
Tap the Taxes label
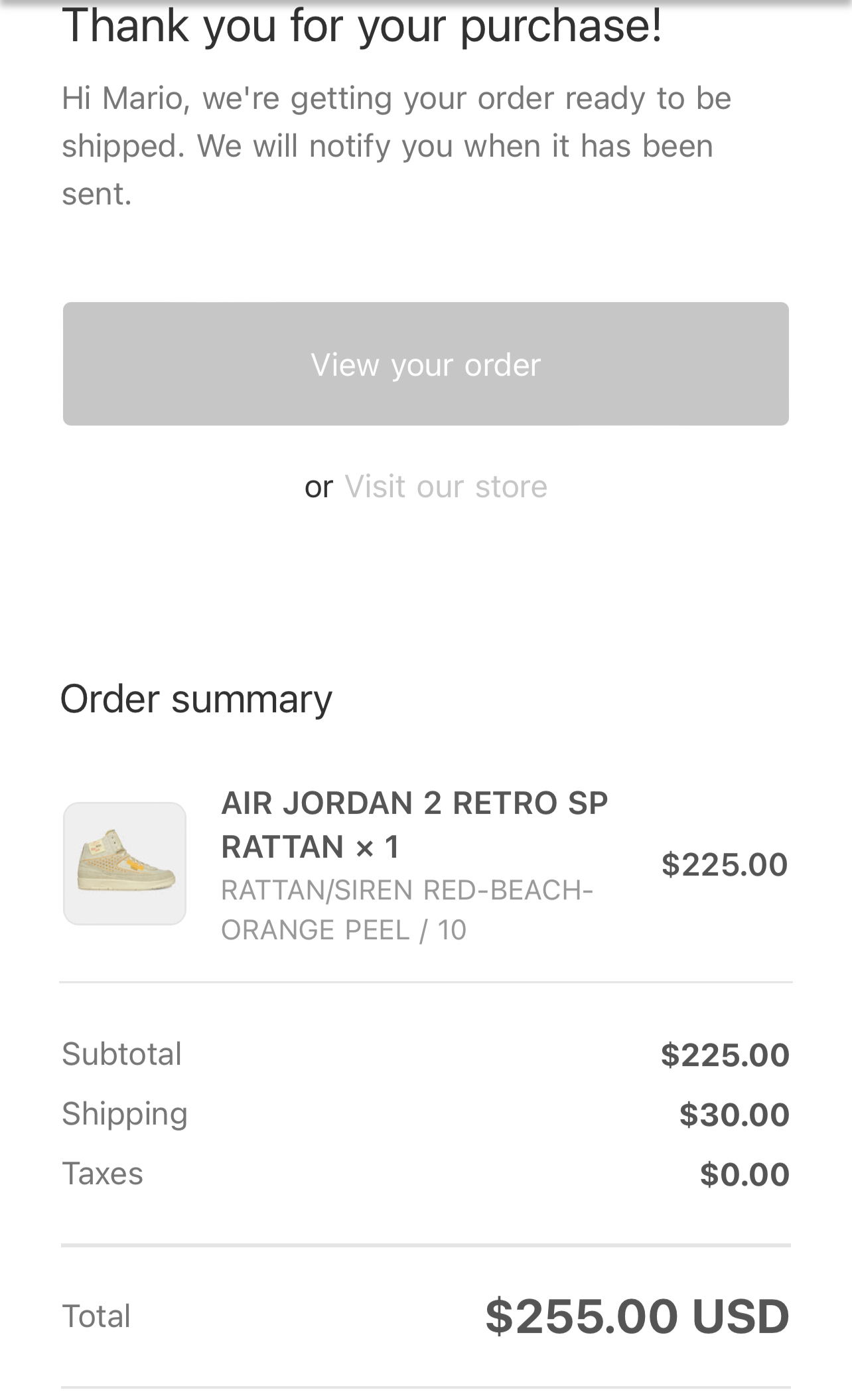[x=102, y=1174]
